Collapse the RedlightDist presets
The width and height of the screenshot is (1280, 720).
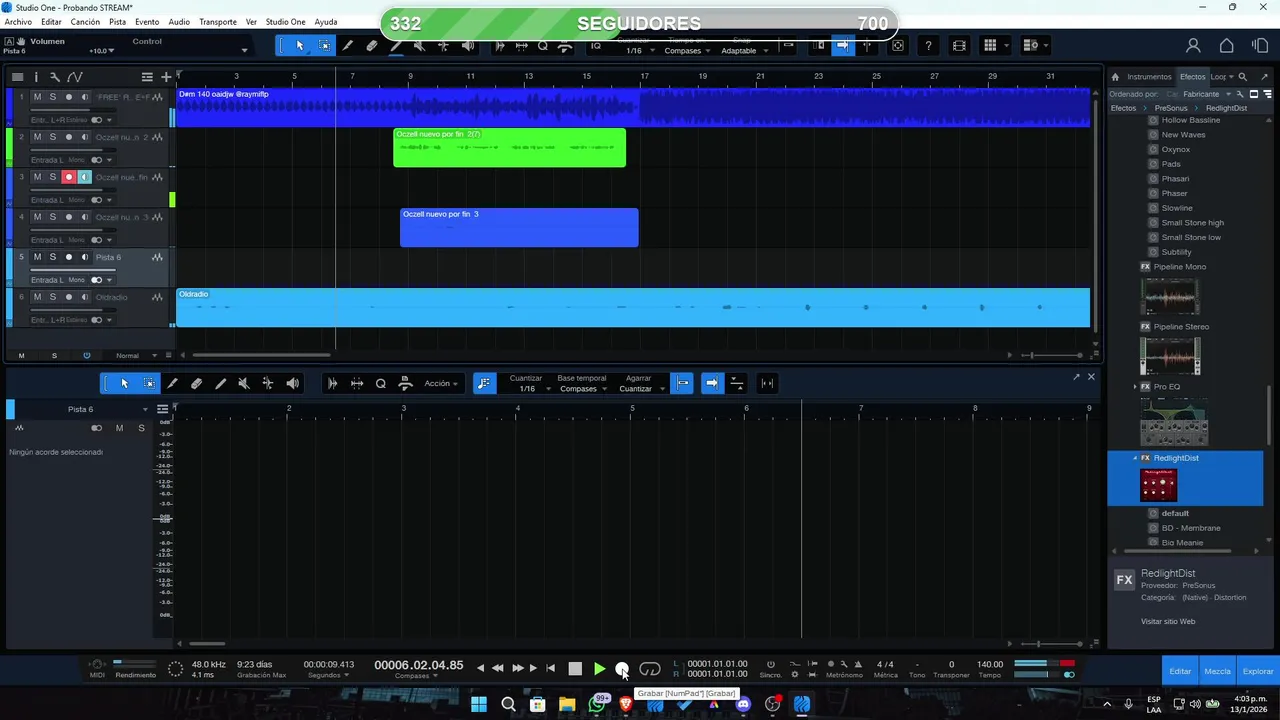point(1135,458)
